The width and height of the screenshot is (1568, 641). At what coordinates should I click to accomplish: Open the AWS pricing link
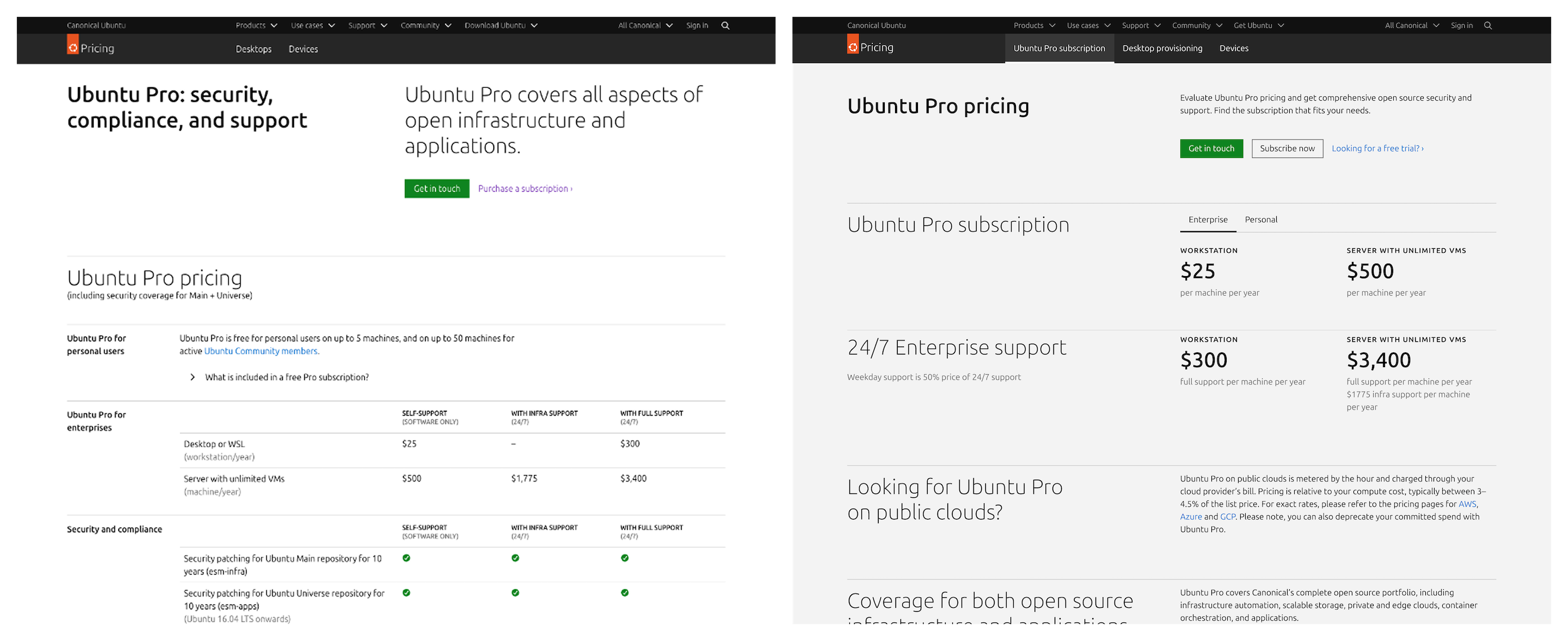click(x=1467, y=504)
